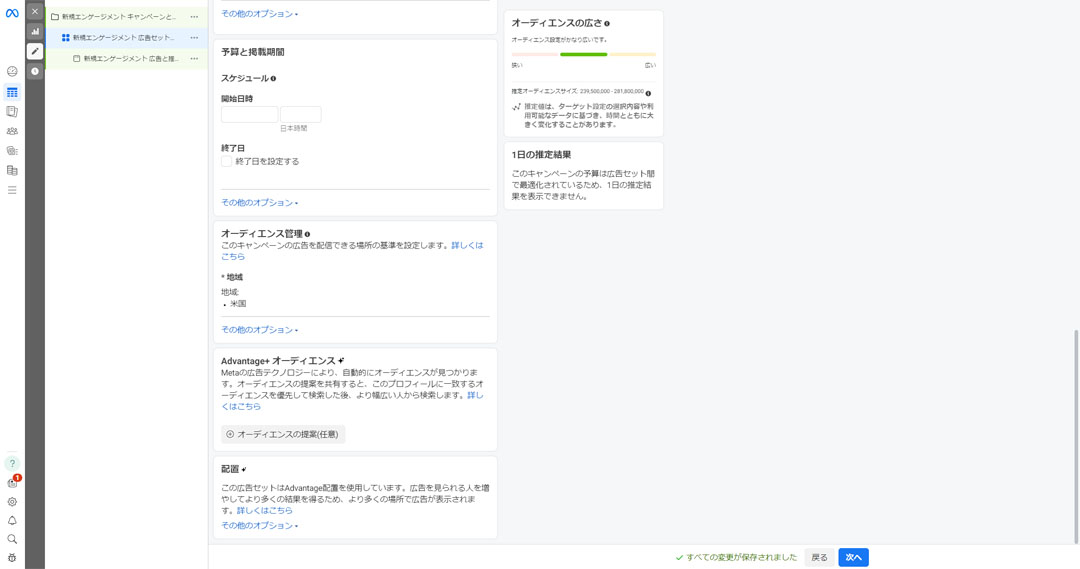Open more options for 広告セット row
Screen dimensions: 1080x569
point(194,38)
